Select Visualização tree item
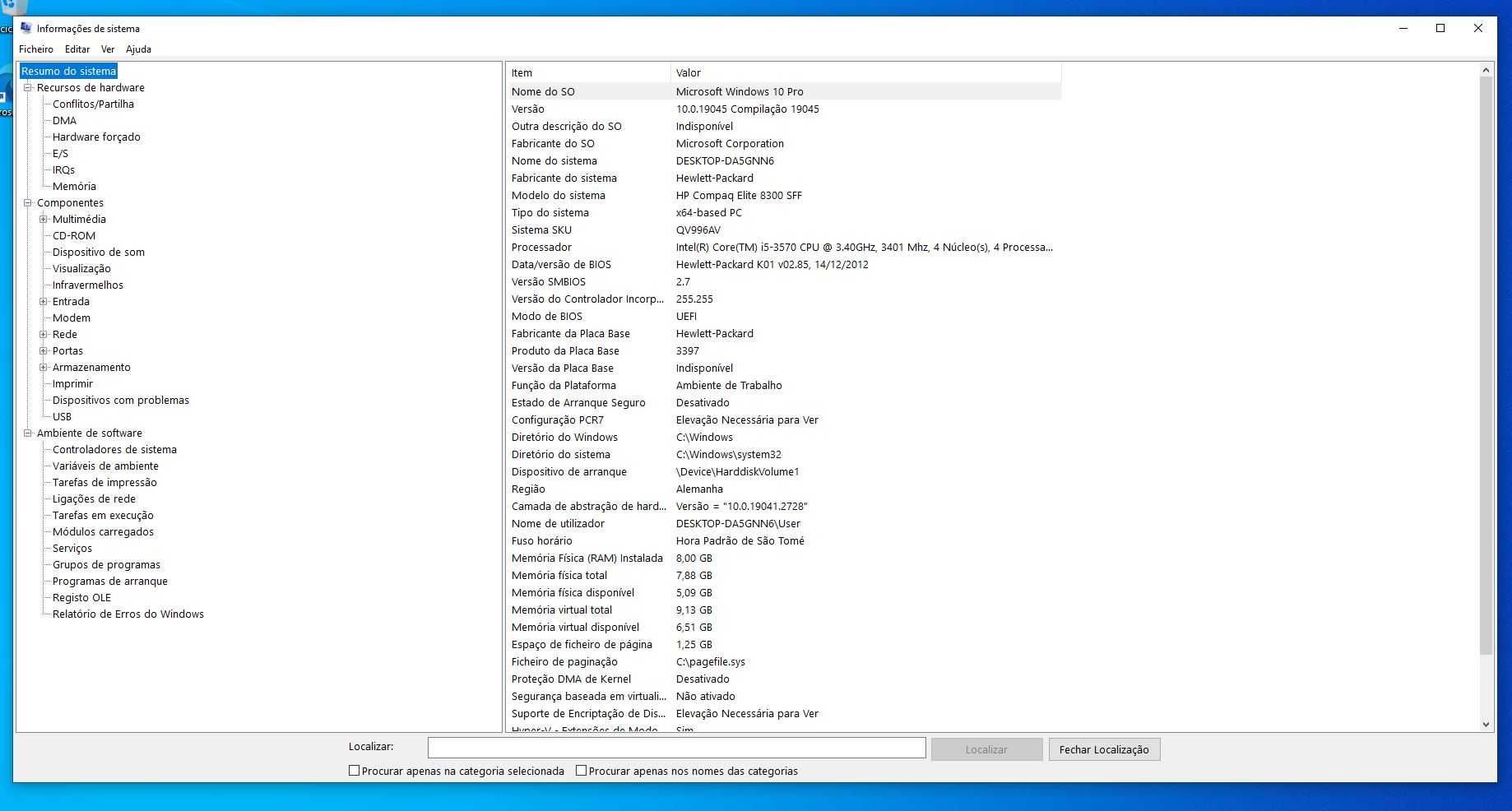Image resolution: width=1512 pixels, height=811 pixels. point(81,268)
